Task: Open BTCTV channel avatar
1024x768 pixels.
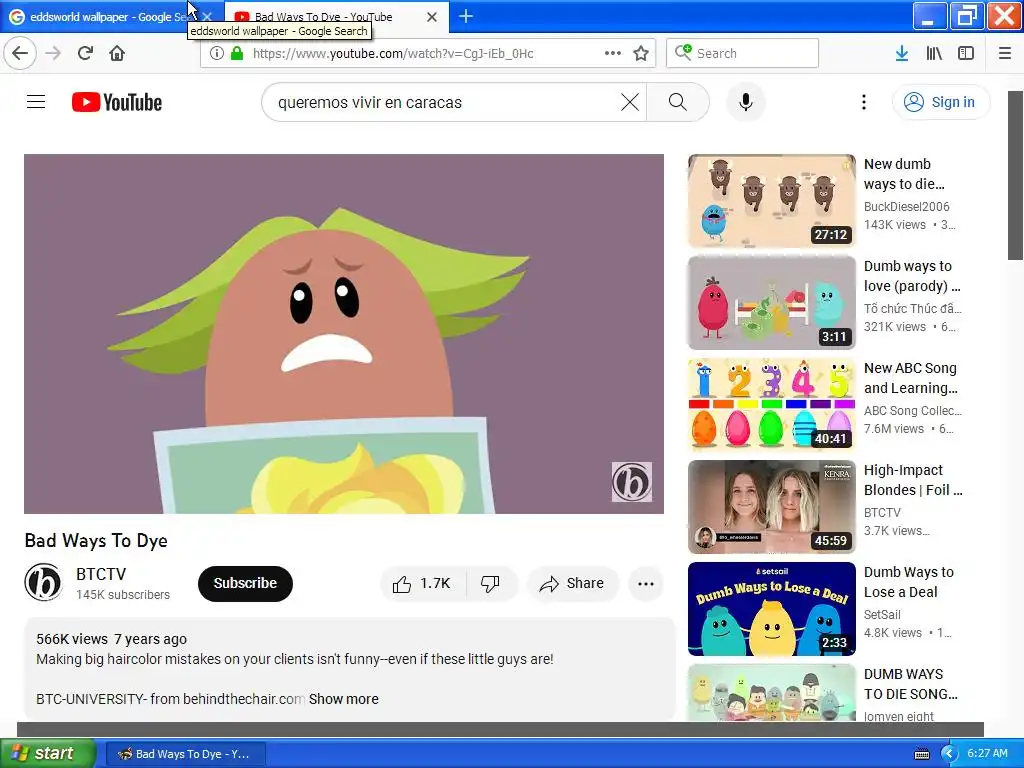Action: (43, 583)
